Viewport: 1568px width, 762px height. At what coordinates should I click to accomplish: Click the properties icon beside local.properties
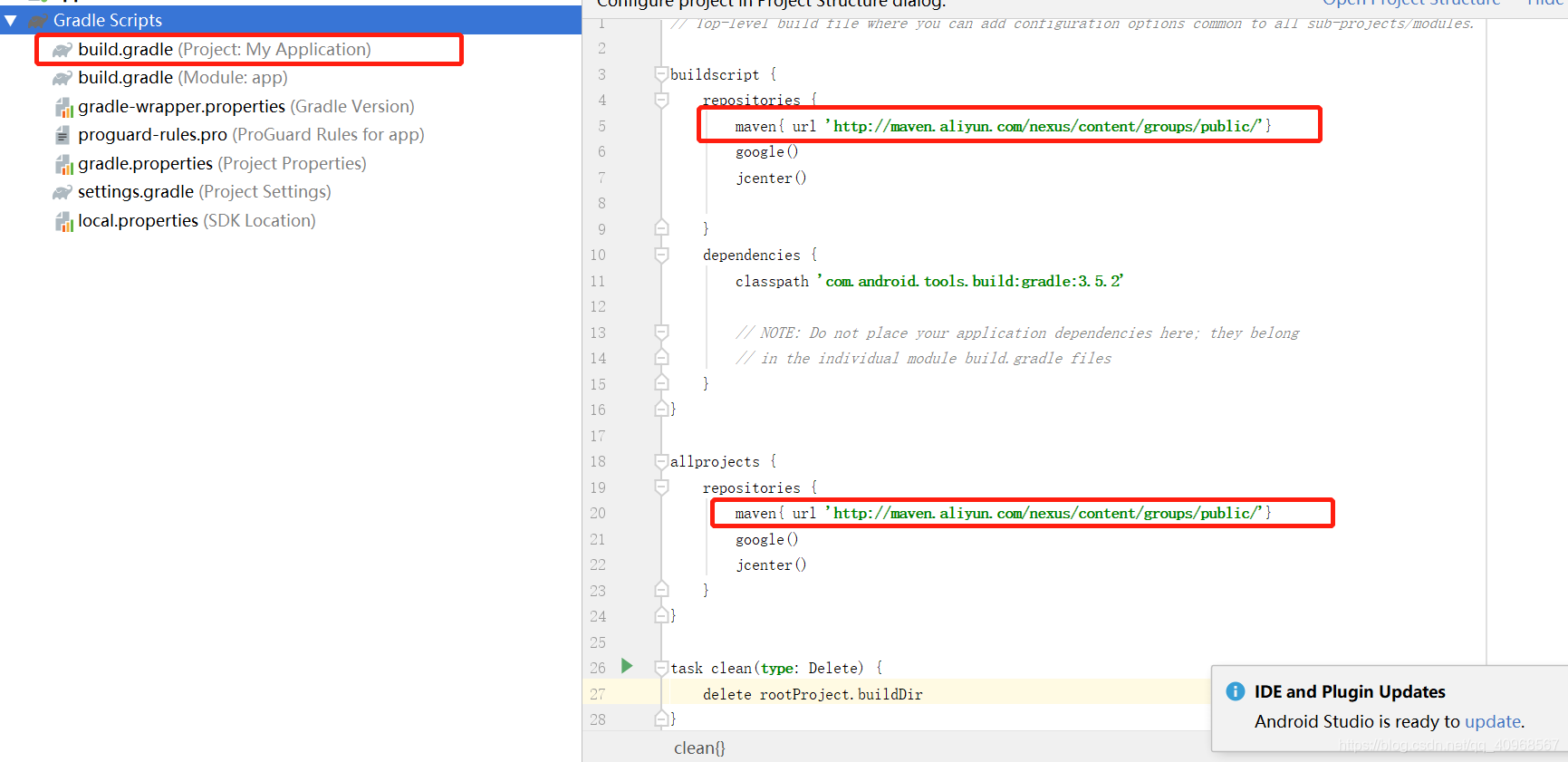63,221
